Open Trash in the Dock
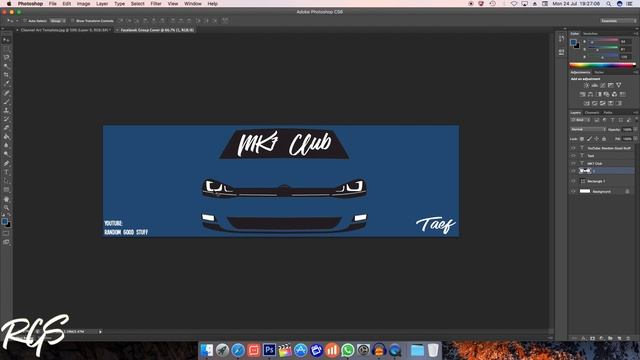 tap(433, 350)
